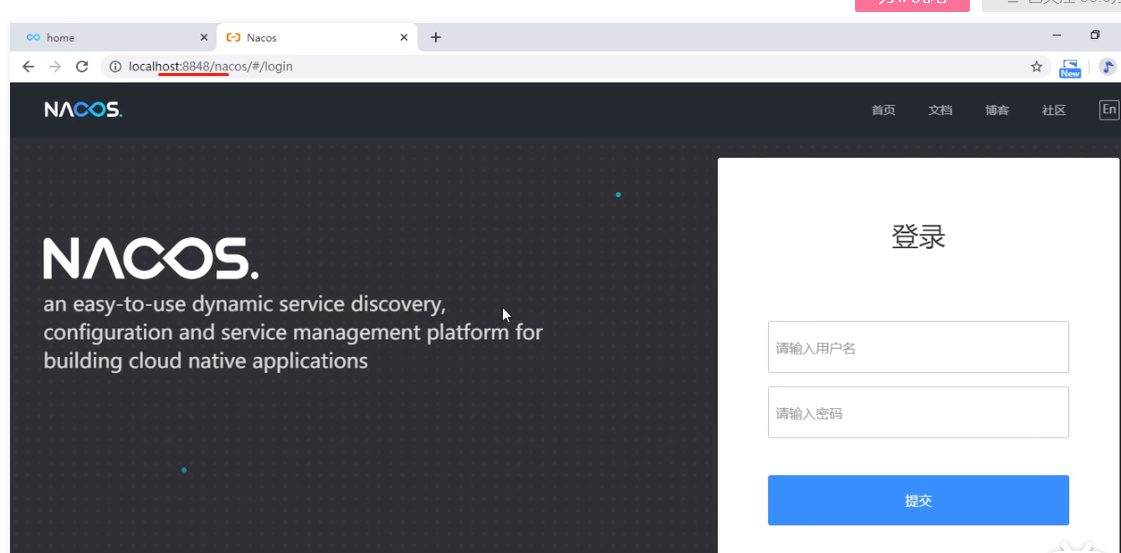
Task: Click NACOS logo in header
Action: pyautogui.click(x=83, y=109)
